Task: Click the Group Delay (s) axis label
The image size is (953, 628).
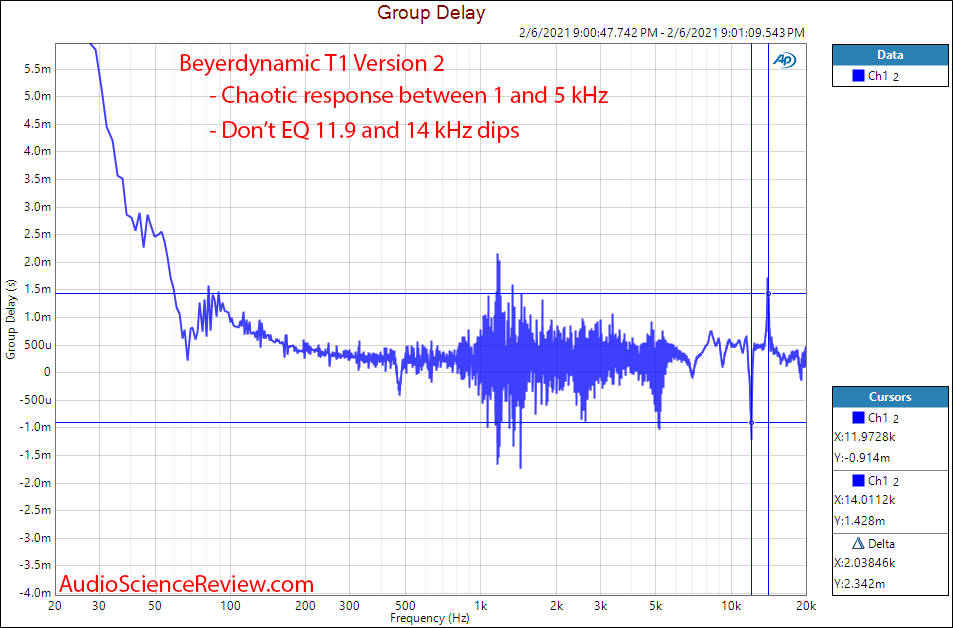Action: (x=11, y=320)
